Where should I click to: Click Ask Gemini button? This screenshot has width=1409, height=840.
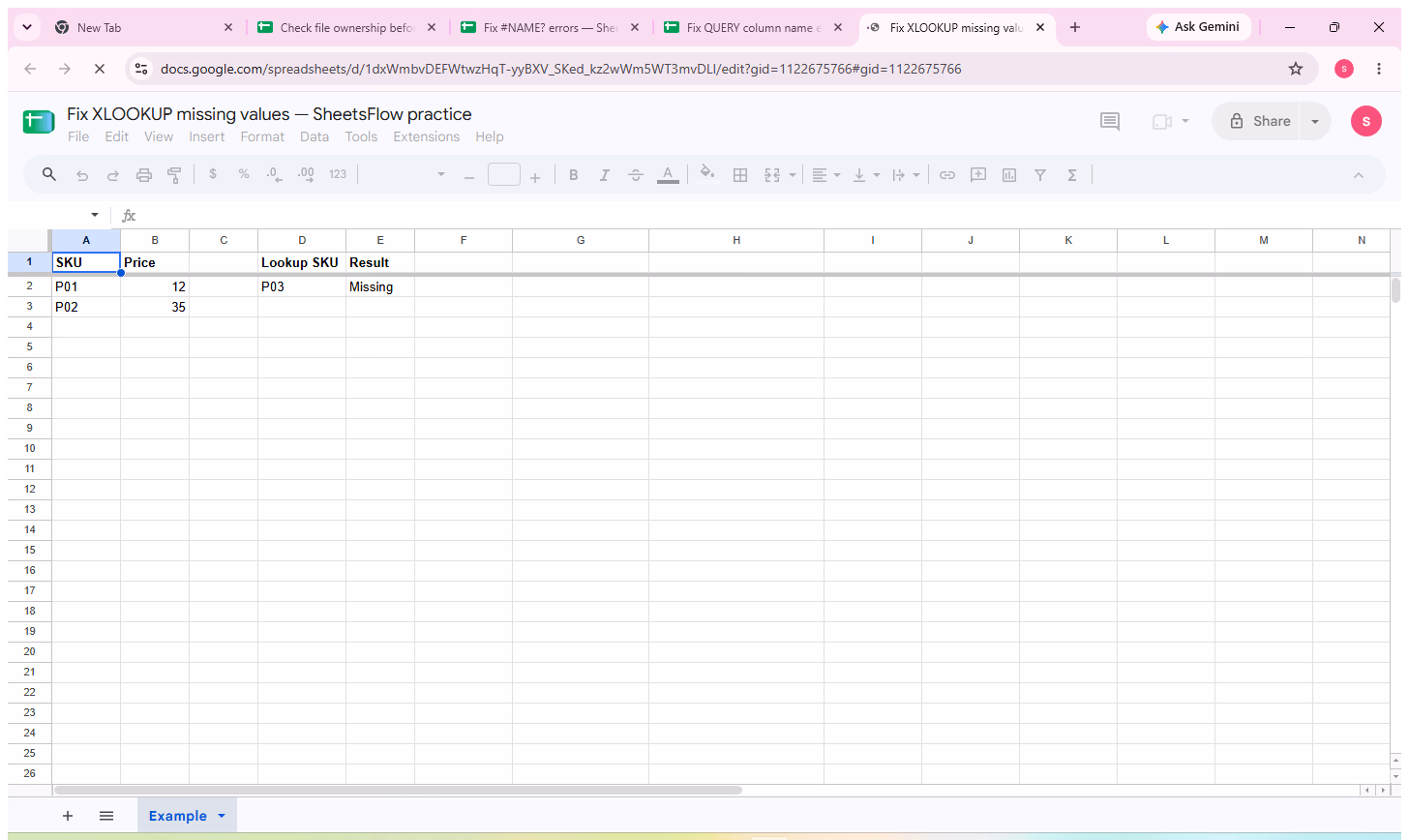click(x=1198, y=27)
